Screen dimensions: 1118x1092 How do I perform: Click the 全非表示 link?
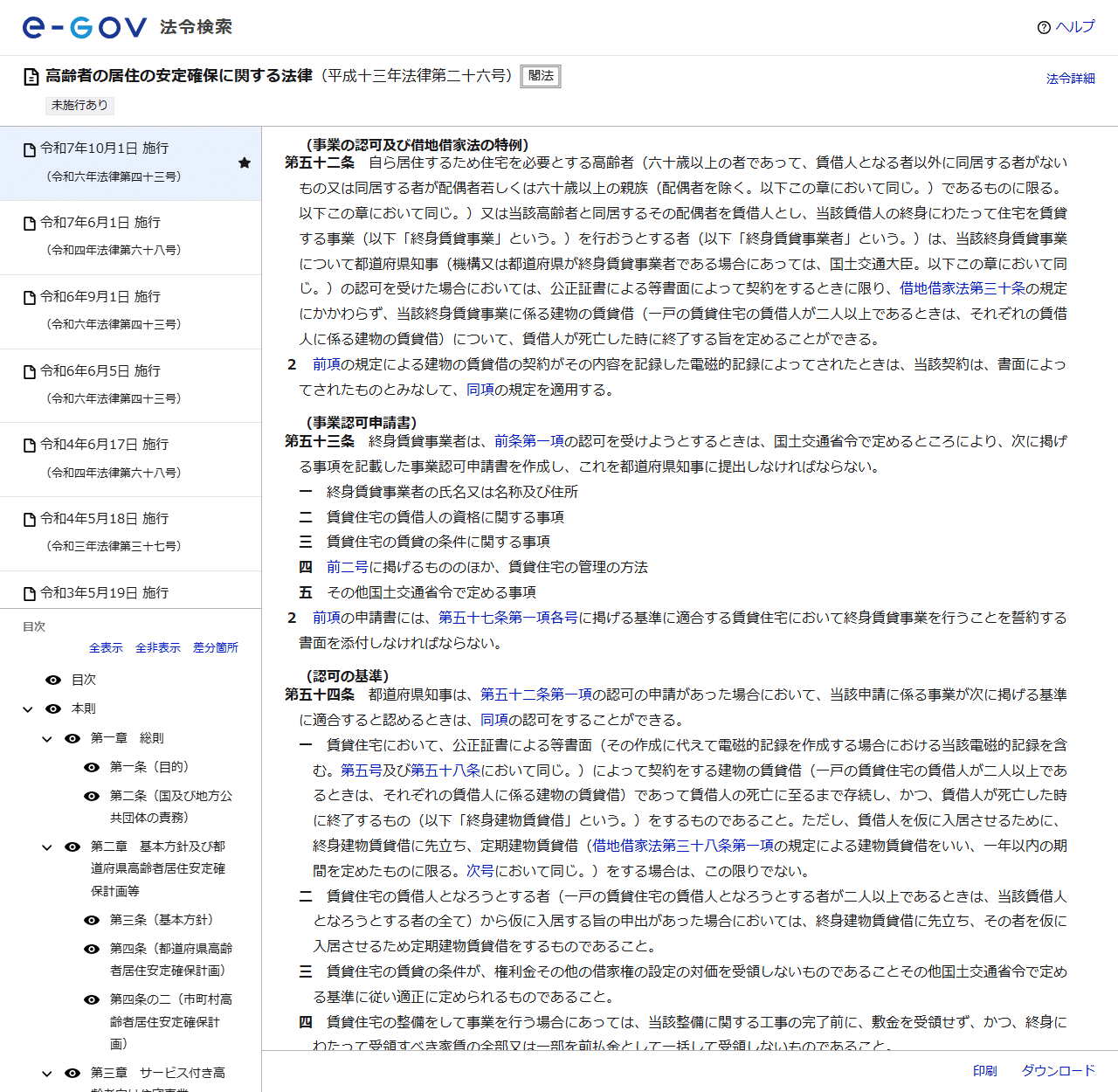pos(158,647)
